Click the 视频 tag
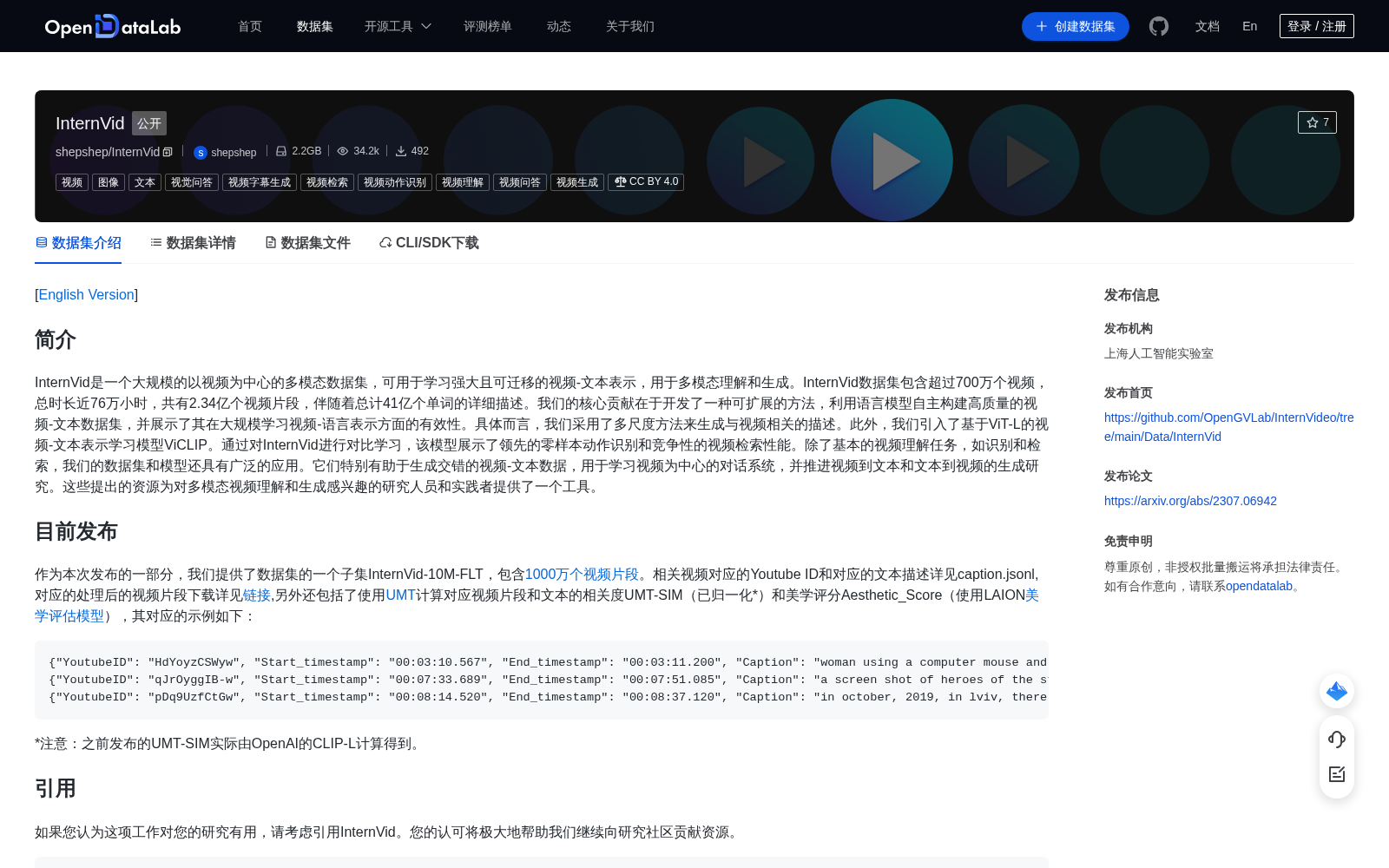Image resolution: width=1389 pixels, height=868 pixels. (72, 182)
